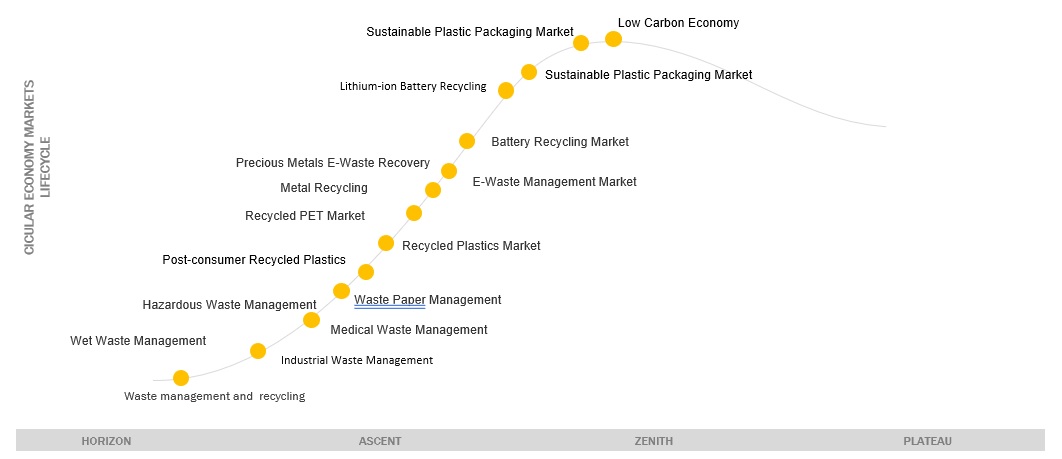
Task: Go to the PLATEAU phase
Action: click(927, 441)
